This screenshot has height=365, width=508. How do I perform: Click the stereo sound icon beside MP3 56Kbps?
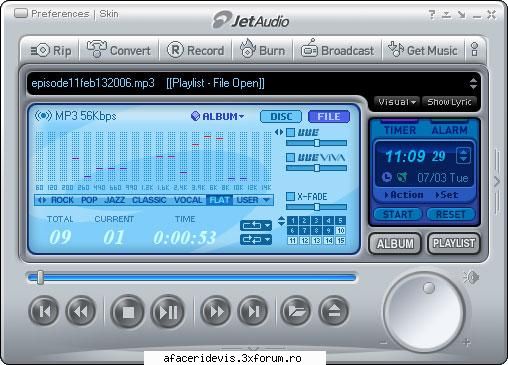point(43,115)
